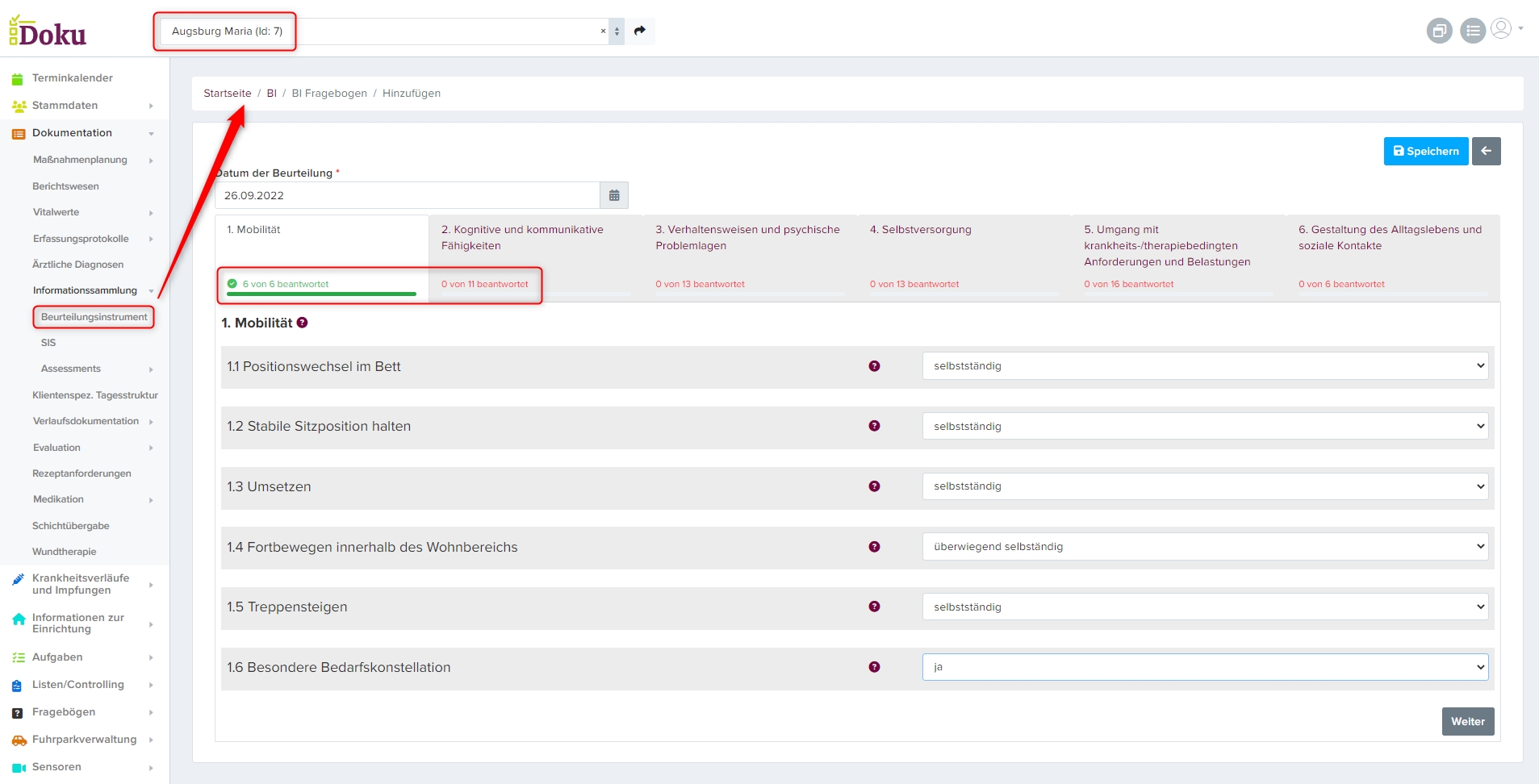Click the help icon beside Mobilität heading
This screenshot has height=784, width=1539.
303,323
